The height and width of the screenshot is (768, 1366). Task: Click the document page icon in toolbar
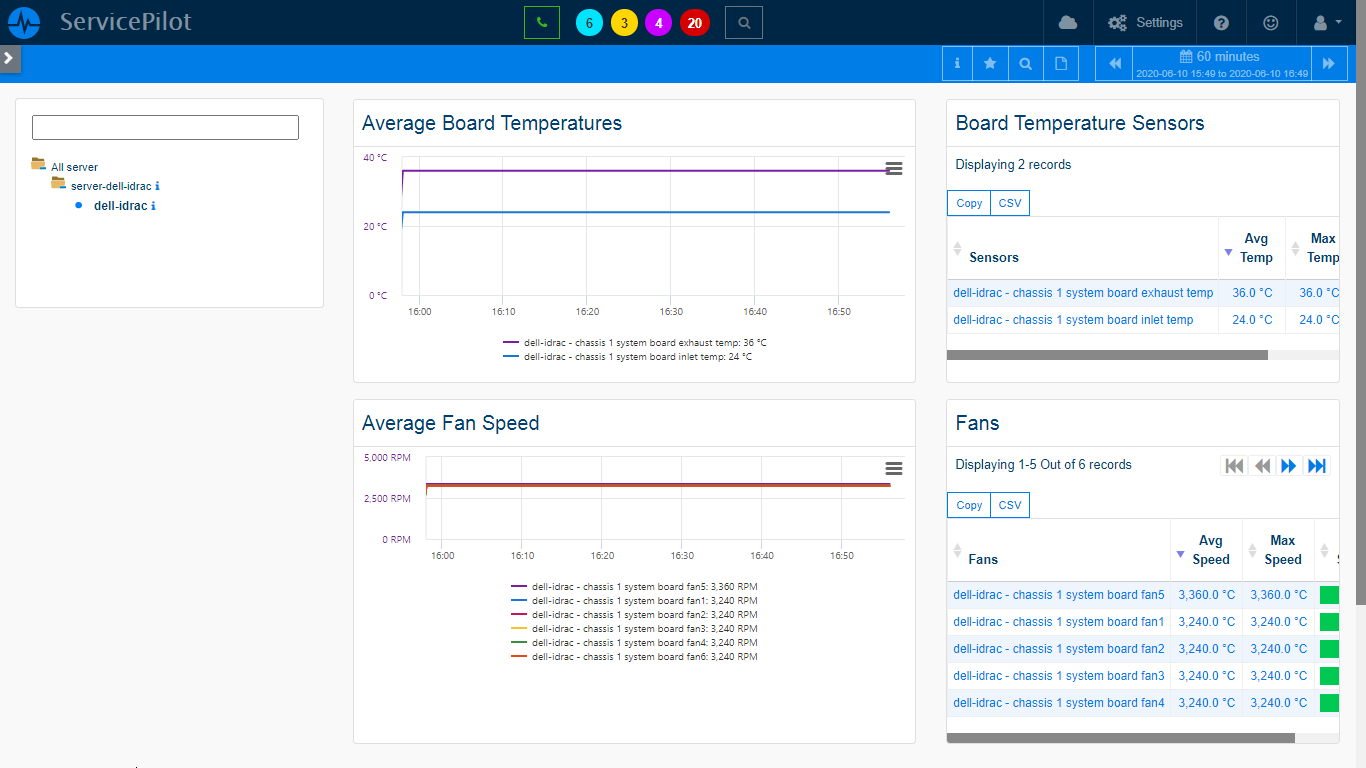[1061, 64]
